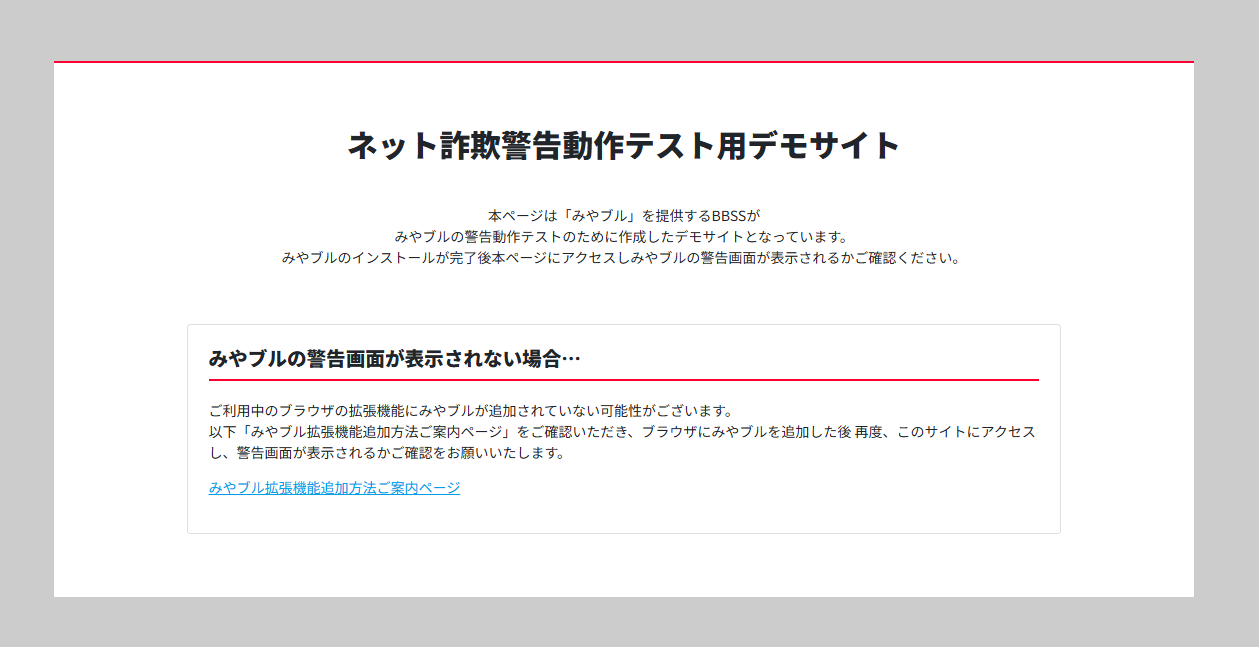Click the blue underlined guide page link
This screenshot has height=647, width=1259.
(x=333, y=487)
